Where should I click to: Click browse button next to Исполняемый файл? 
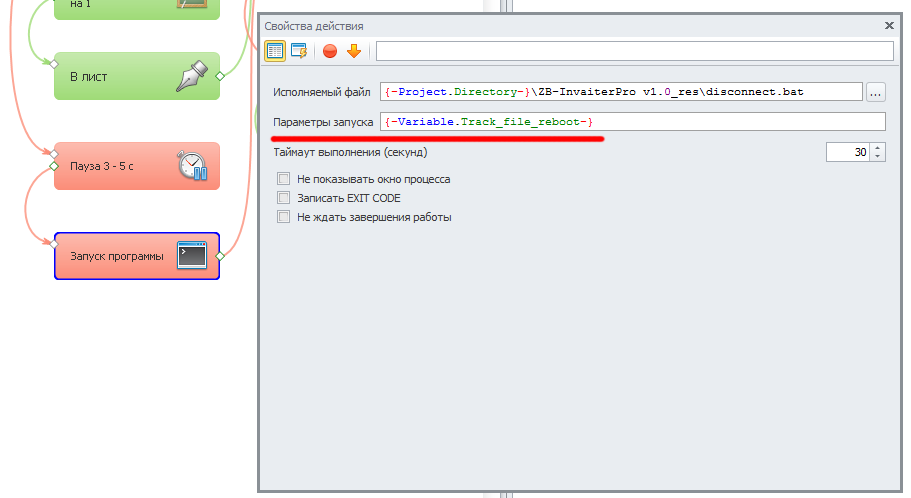point(876,92)
